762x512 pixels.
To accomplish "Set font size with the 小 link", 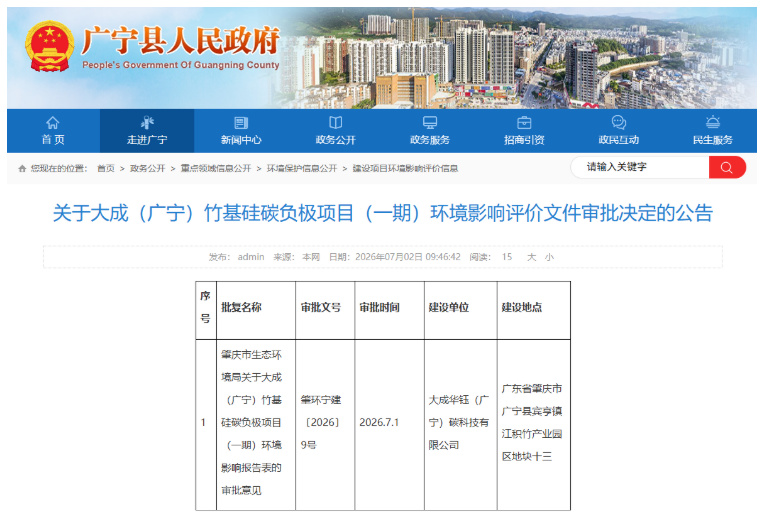I will pyautogui.click(x=549, y=257).
